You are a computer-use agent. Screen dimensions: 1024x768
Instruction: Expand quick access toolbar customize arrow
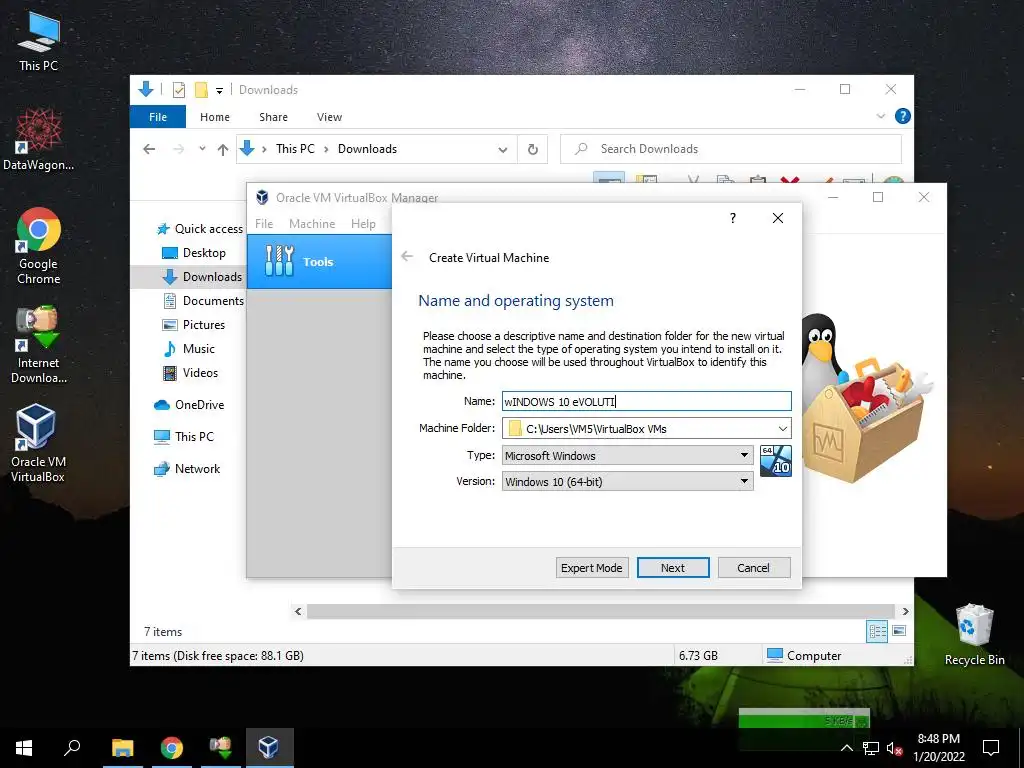point(219,90)
